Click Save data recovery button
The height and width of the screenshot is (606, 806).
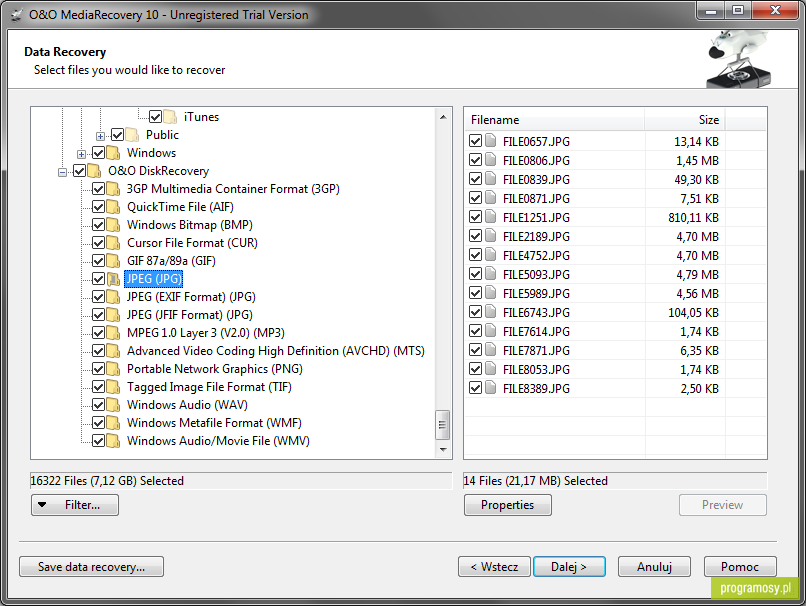point(91,566)
